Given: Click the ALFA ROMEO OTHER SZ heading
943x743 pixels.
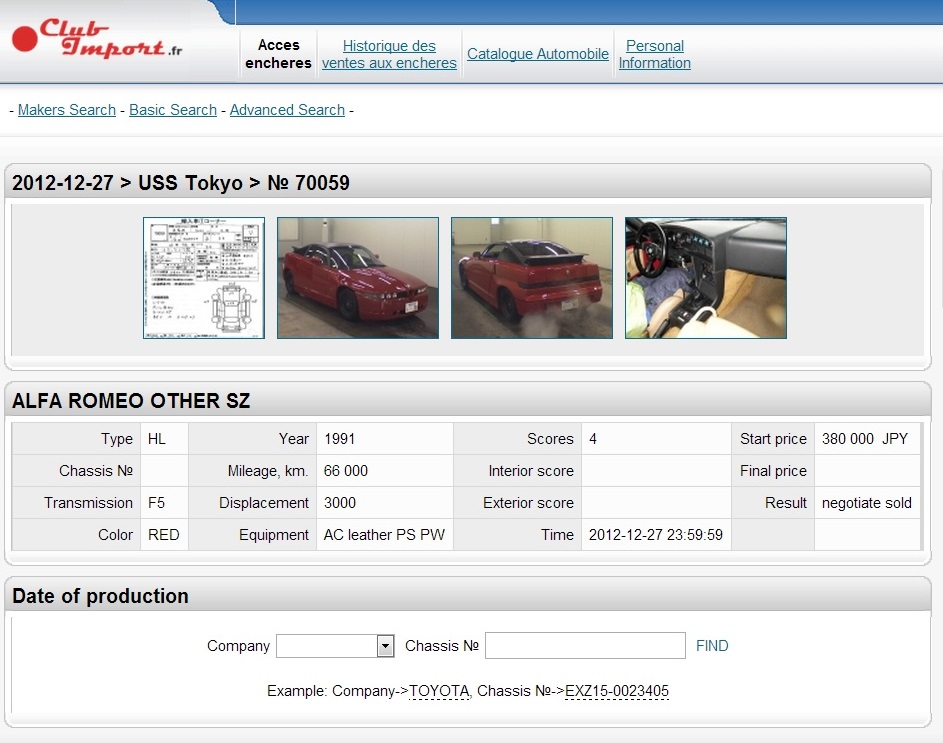Looking at the screenshot, I should point(131,402).
